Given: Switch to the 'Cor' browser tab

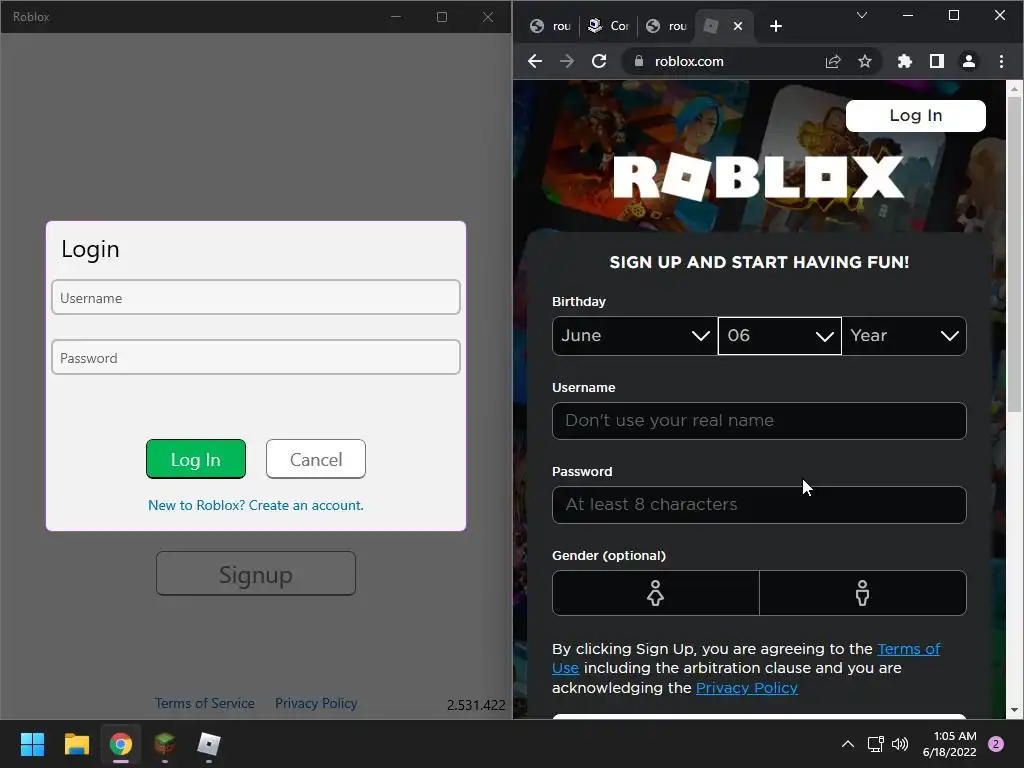Looking at the screenshot, I should coord(607,26).
